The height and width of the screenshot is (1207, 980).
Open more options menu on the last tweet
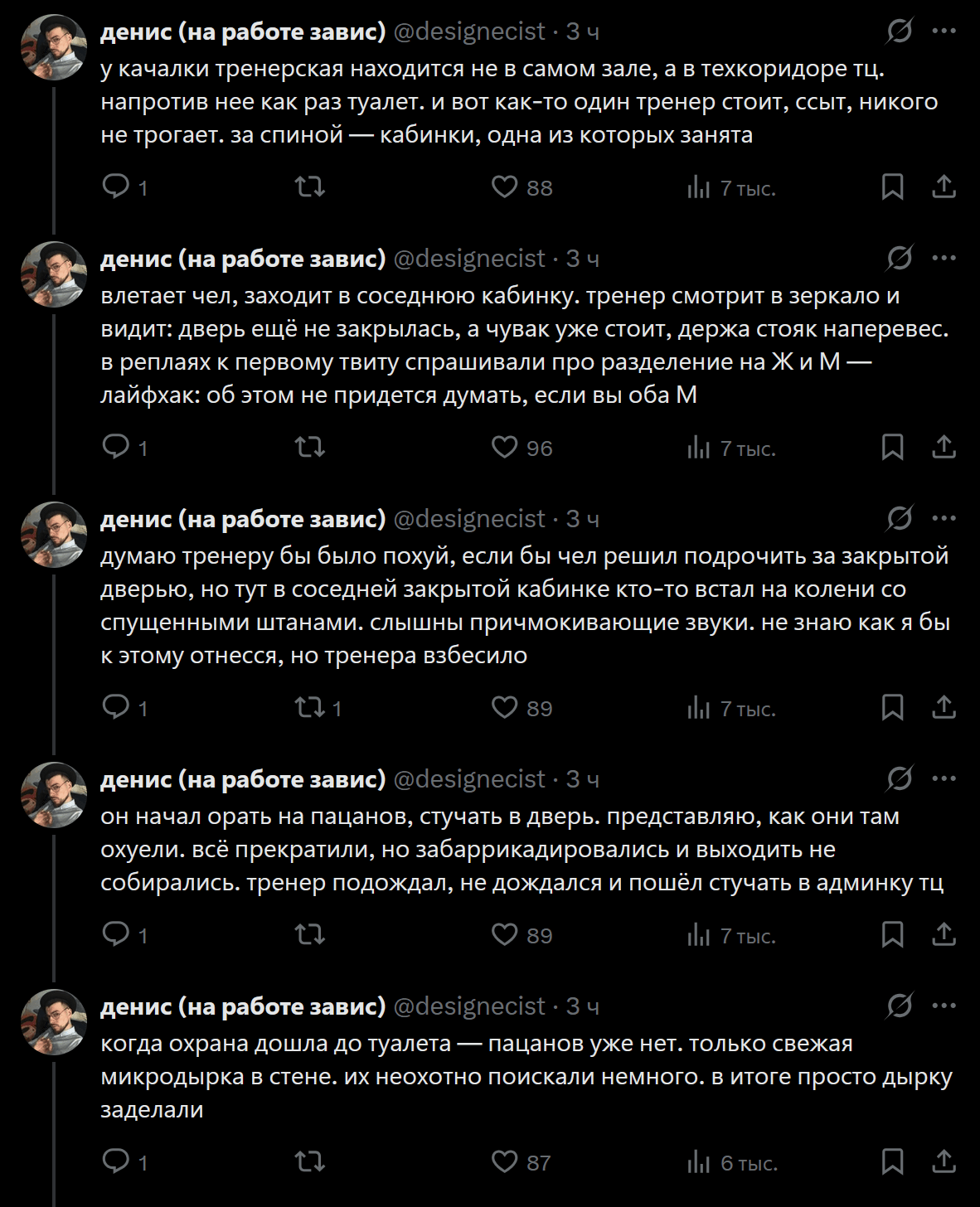pyautogui.click(x=944, y=1006)
